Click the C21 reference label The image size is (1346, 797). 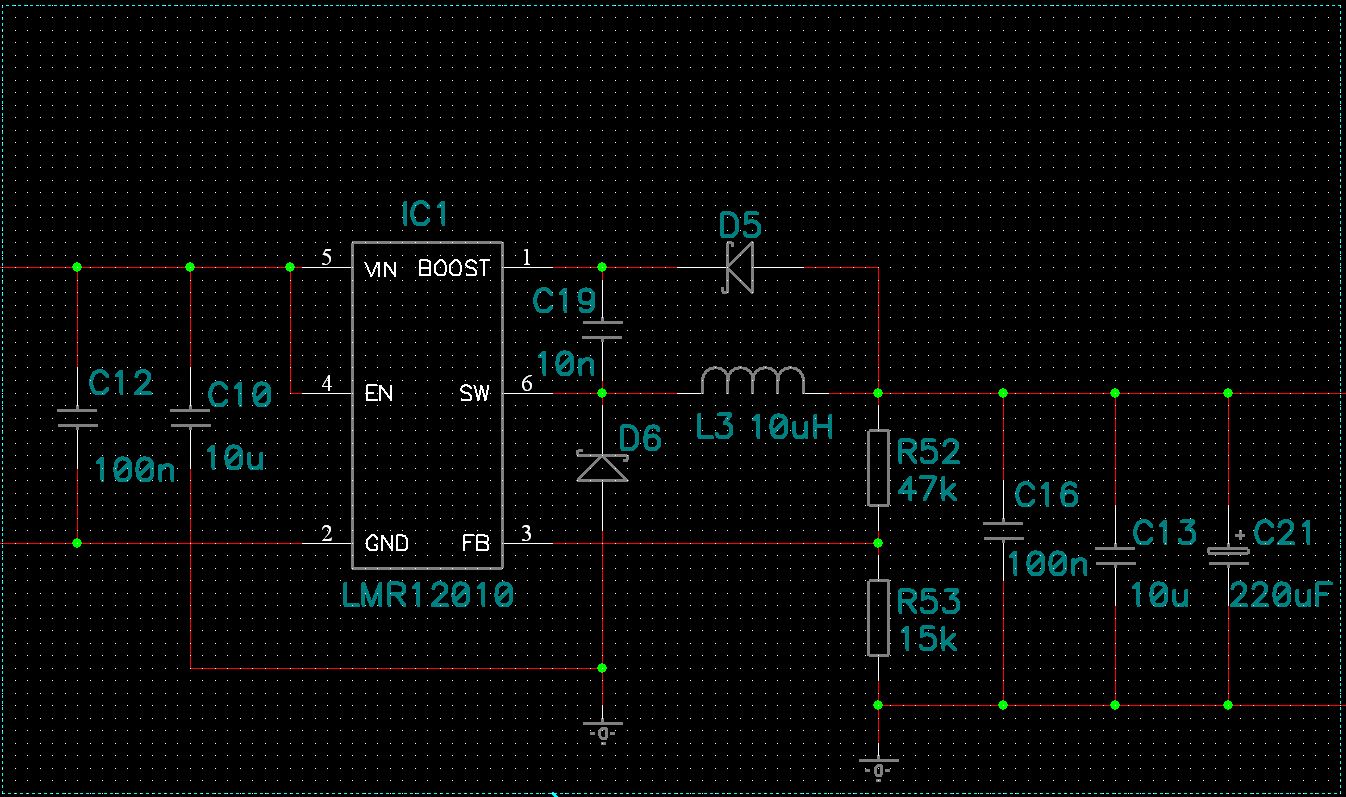click(x=1284, y=533)
